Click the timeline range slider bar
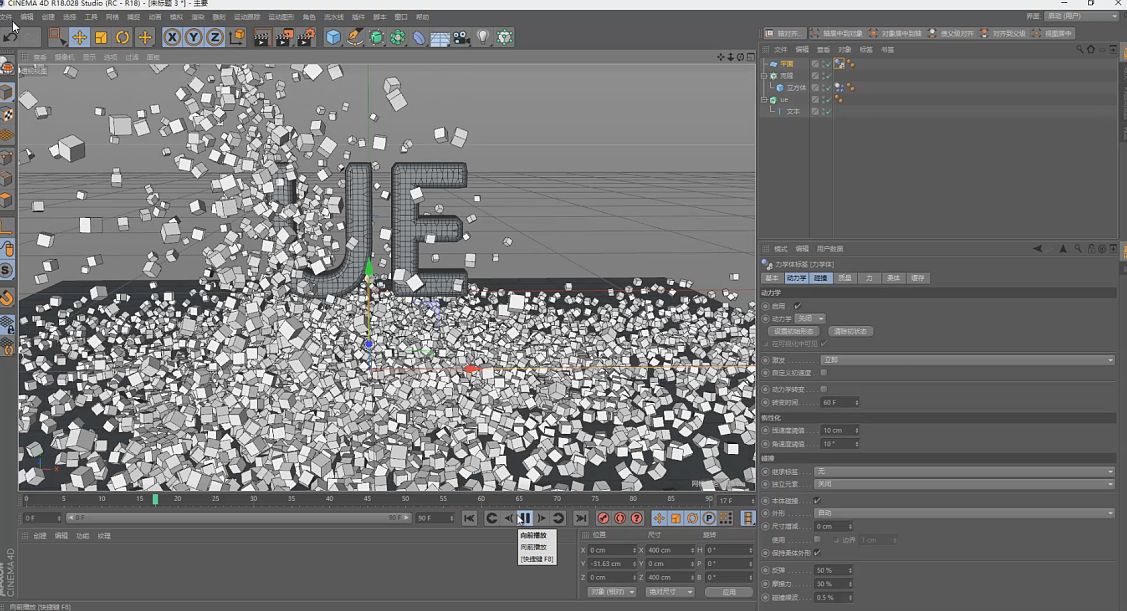The image size is (1127, 611). click(x=239, y=518)
